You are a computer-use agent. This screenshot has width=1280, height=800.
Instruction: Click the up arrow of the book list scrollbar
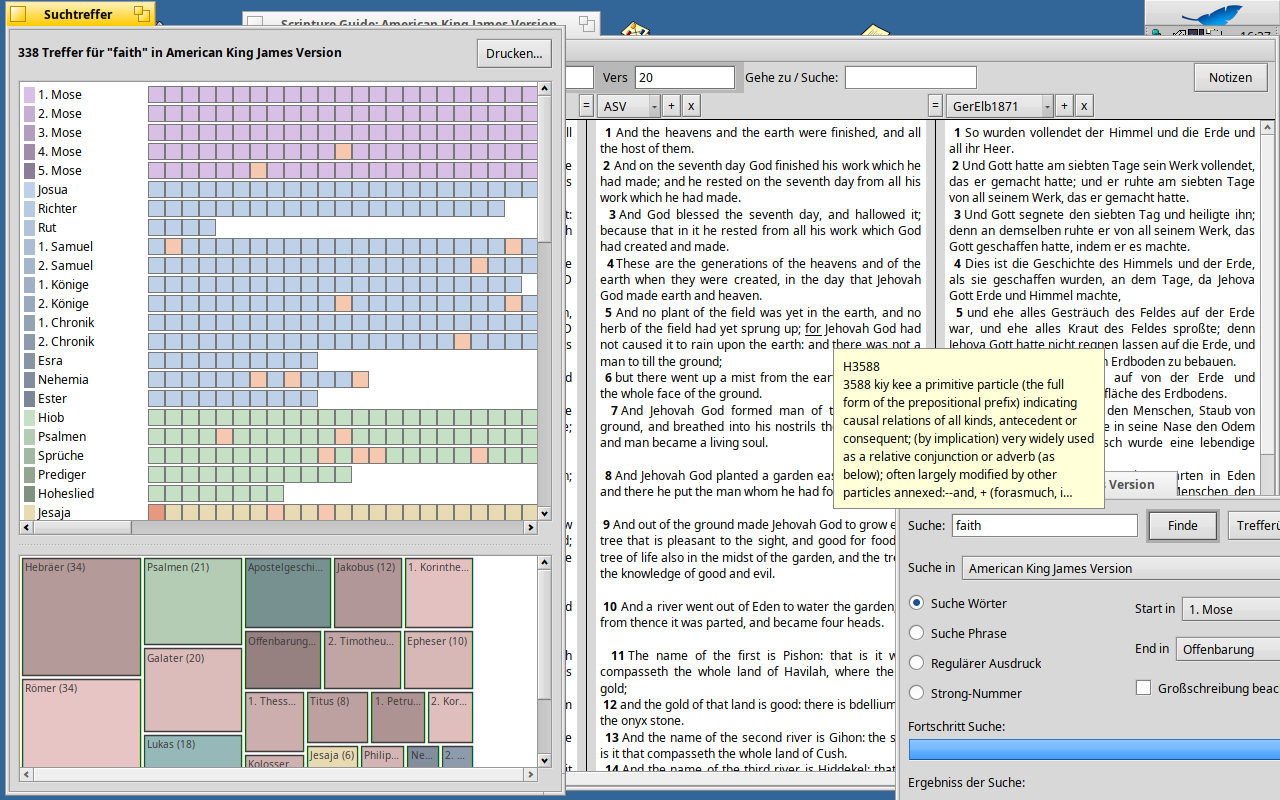point(545,89)
